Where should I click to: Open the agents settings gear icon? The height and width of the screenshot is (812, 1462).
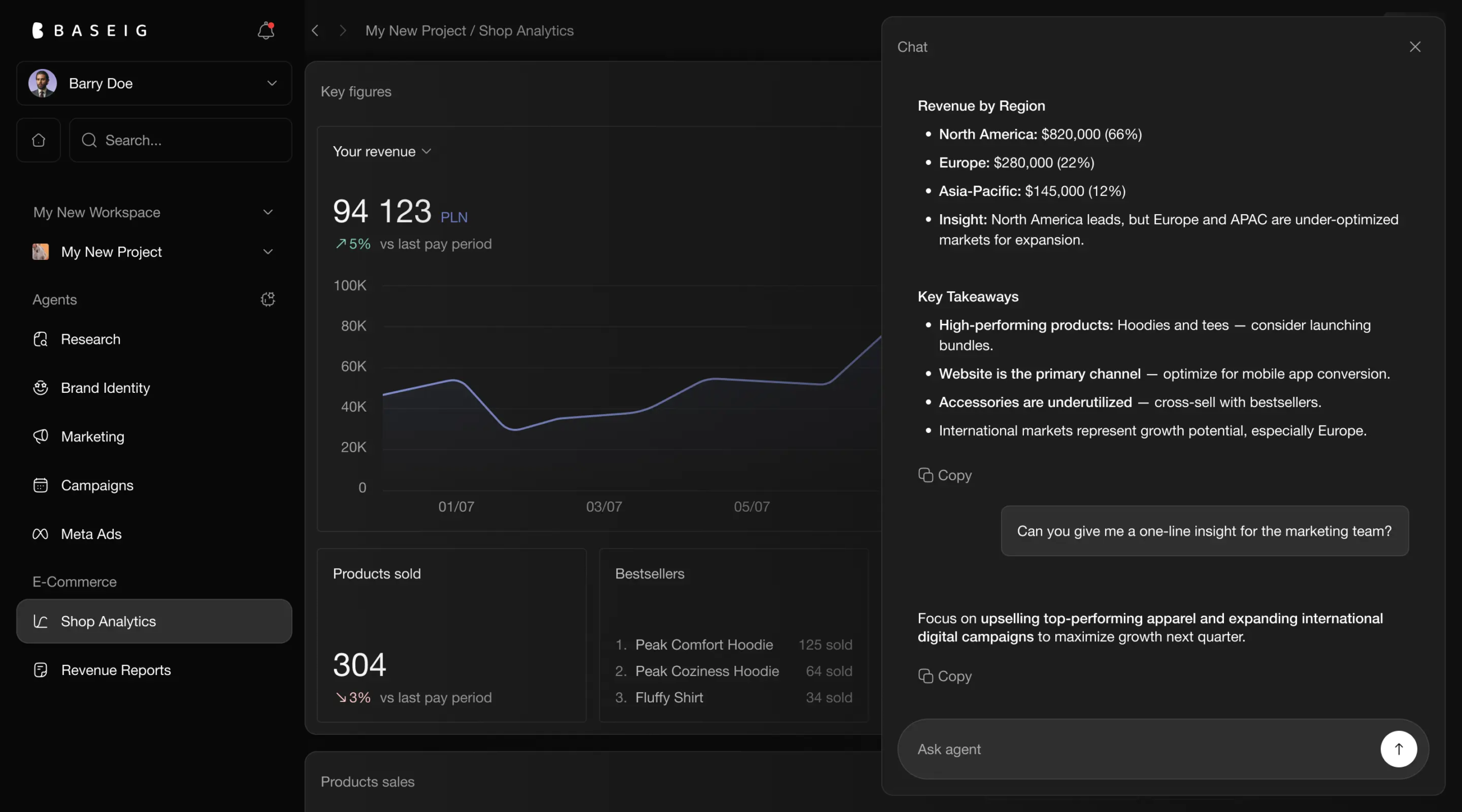pyautogui.click(x=268, y=299)
